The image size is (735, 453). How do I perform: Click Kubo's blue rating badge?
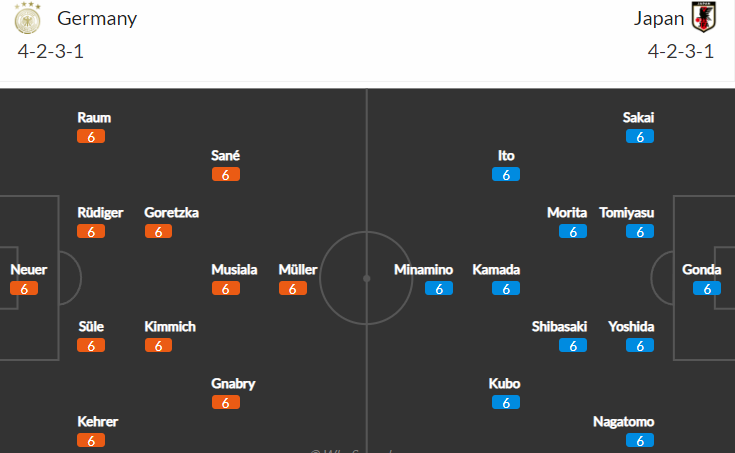pyautogui.click(x=506, y=402)
